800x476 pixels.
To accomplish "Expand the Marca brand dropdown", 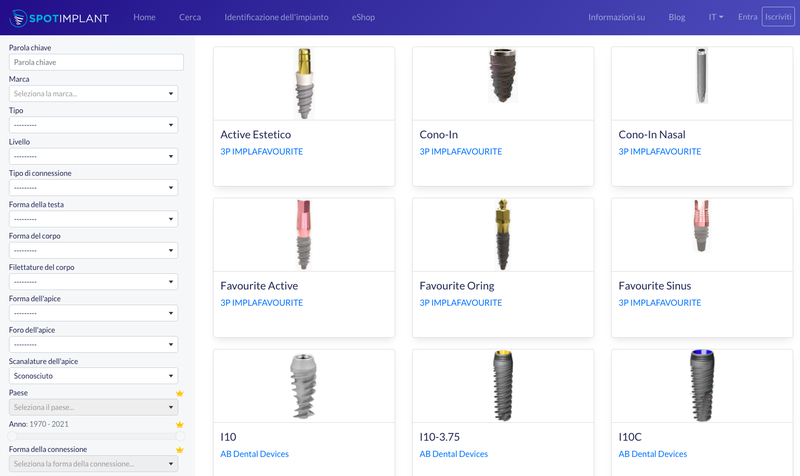I will coord(93,94).
